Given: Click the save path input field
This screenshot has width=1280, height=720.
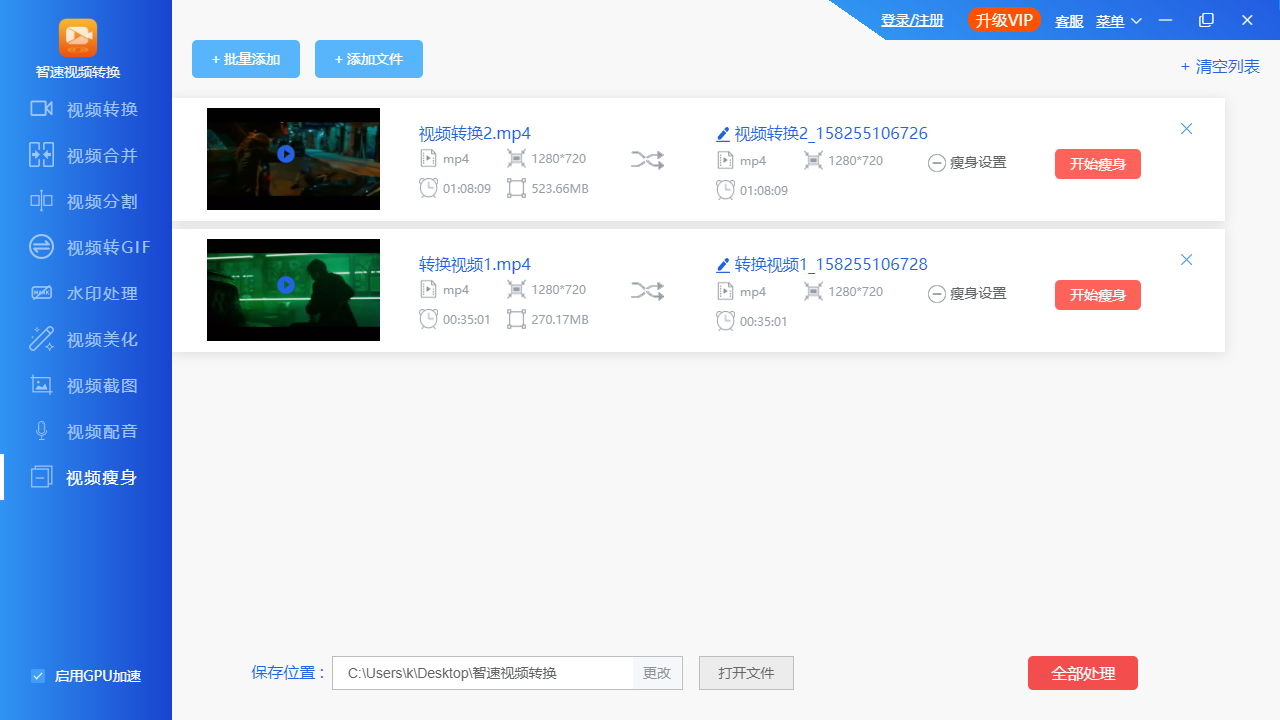Looking at the screenshot, I should (x=483, y=673).
